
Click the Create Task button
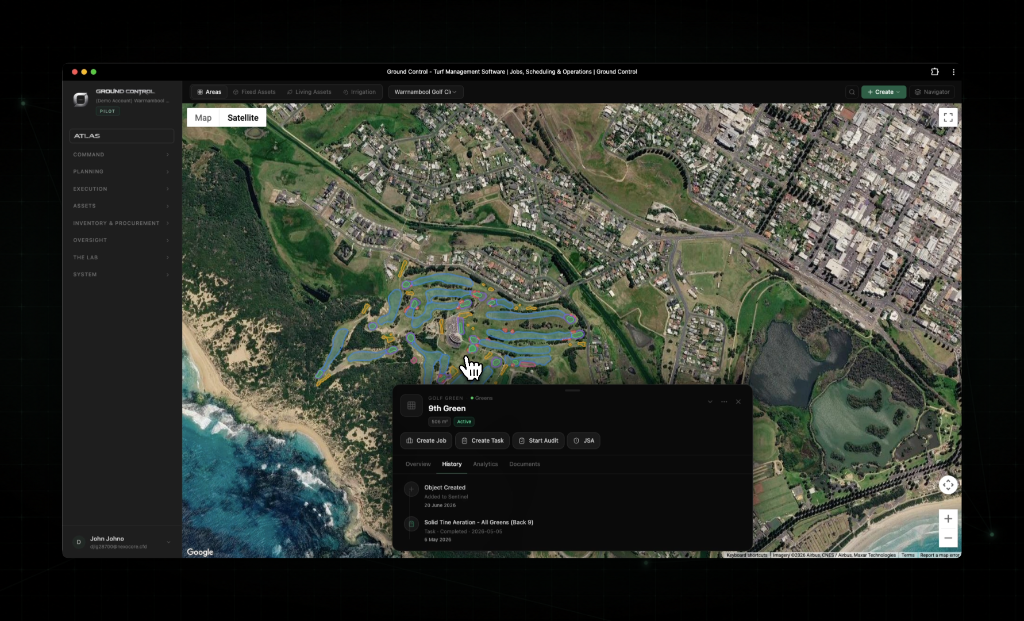(x=482, y=441)
